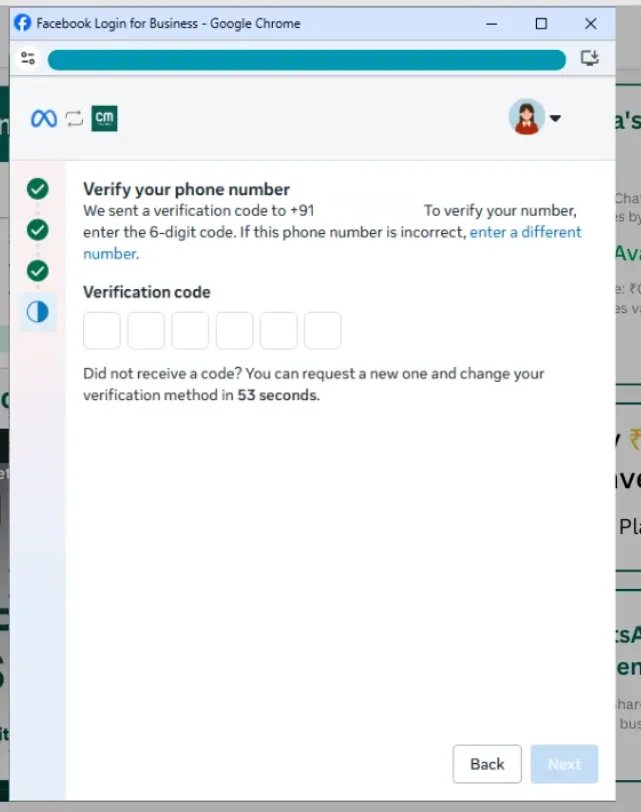This screenshot has height=812, width=641.
Task: Click the 'Verification code' label
Action: tap(147, 292)
